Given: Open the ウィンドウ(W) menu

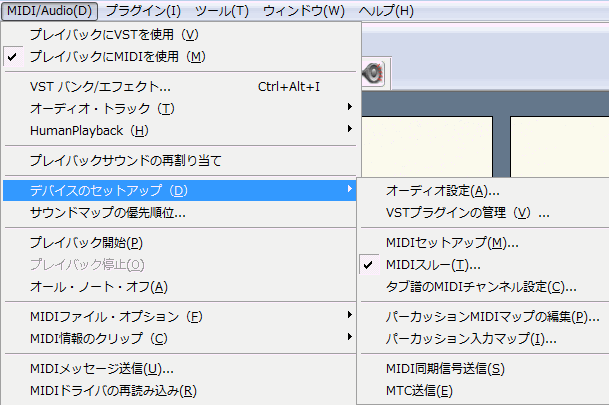Looking at the screenshot, I should click(x=304, y=10).
